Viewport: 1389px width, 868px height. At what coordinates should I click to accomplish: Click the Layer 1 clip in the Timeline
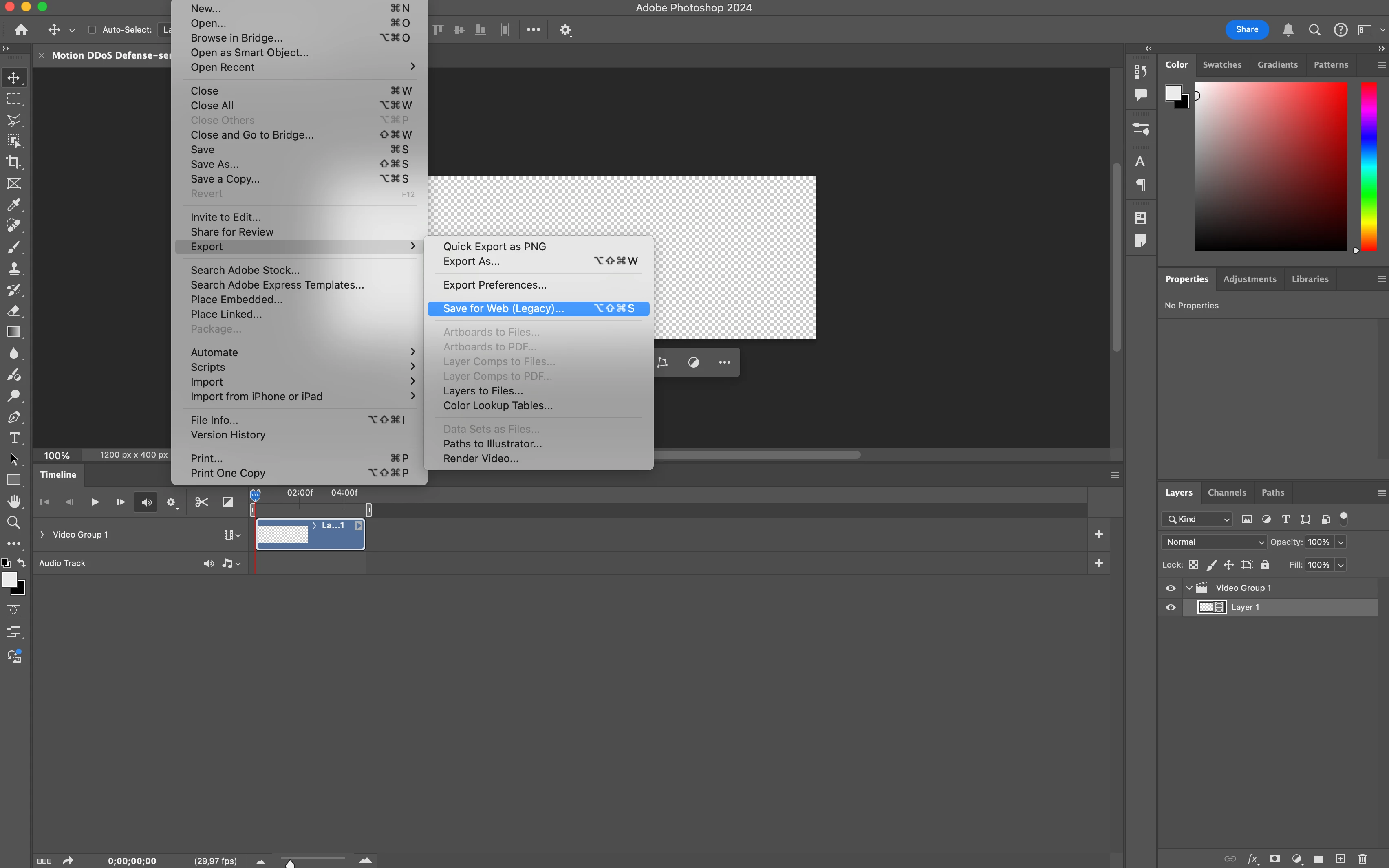310,535
